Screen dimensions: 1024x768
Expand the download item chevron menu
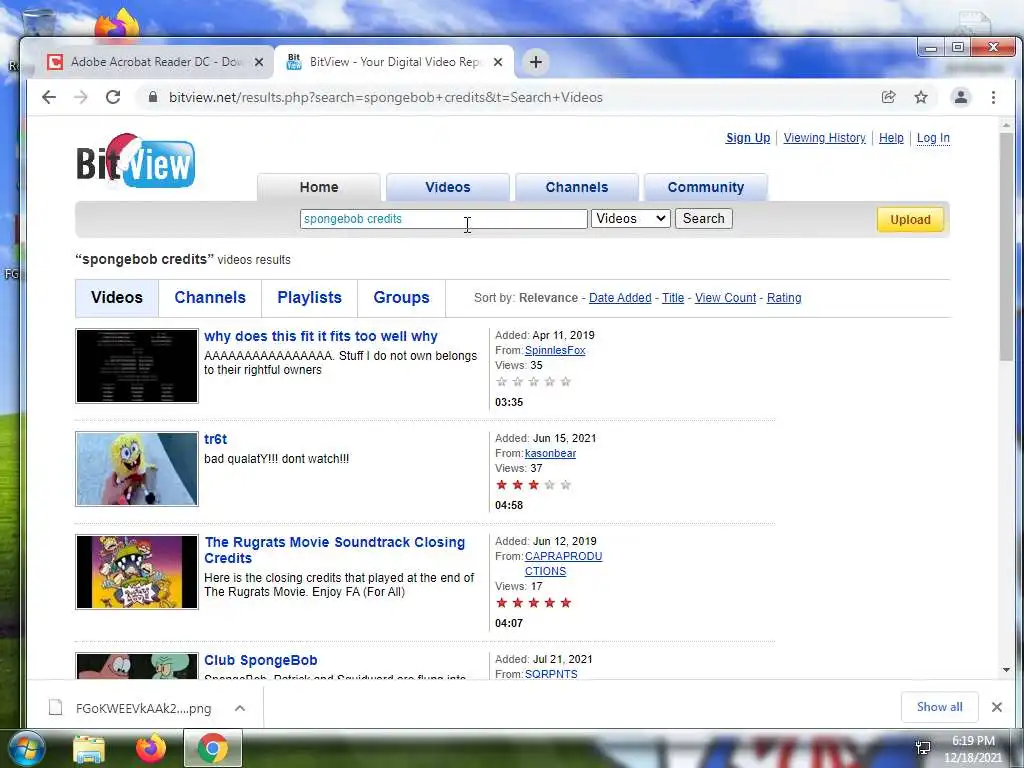[240, 709]
